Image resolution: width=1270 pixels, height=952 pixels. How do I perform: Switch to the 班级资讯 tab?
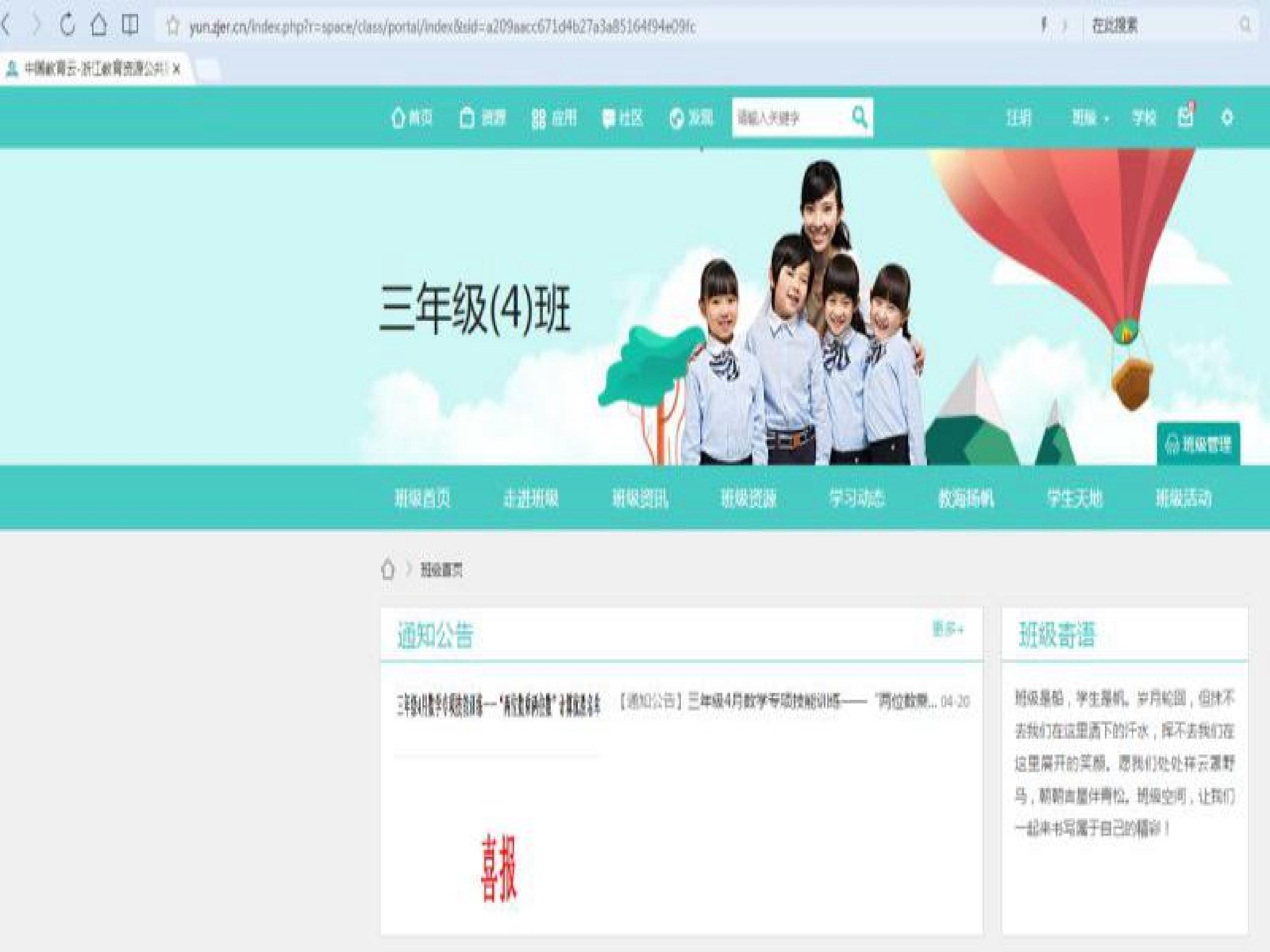coord(640,498)
